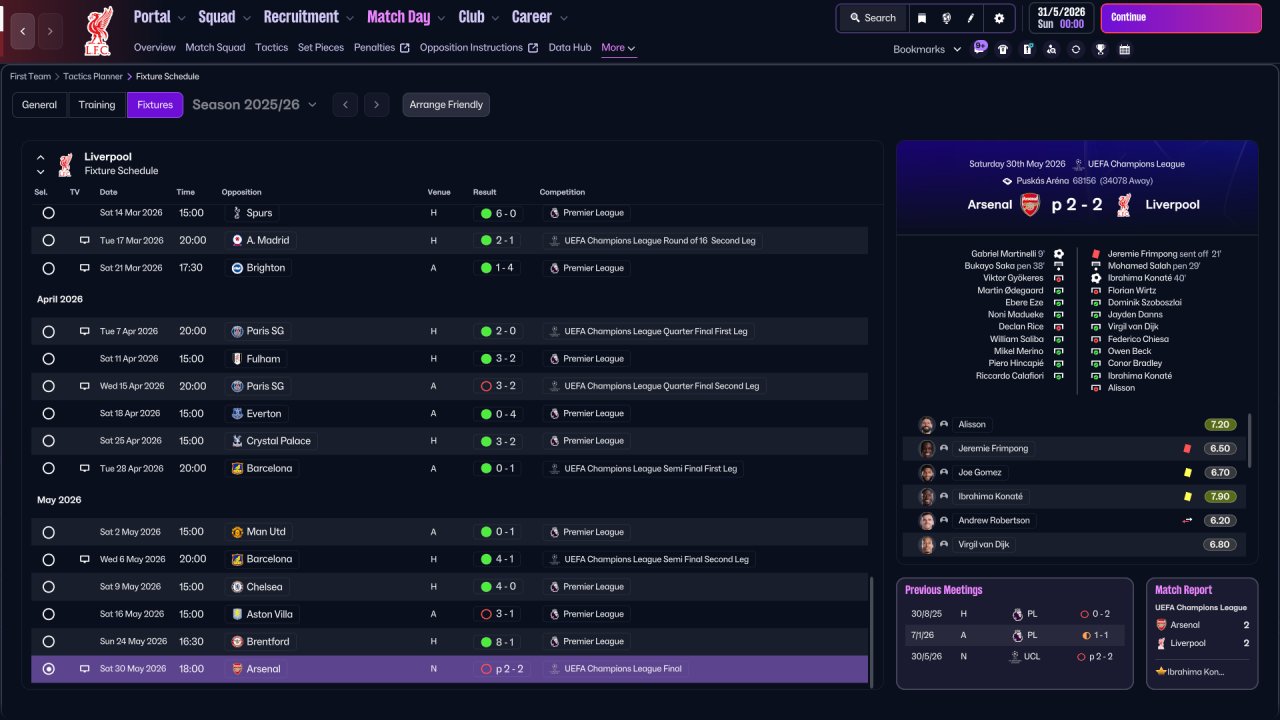Expand the Squad menu dropdown

(246, 18)
